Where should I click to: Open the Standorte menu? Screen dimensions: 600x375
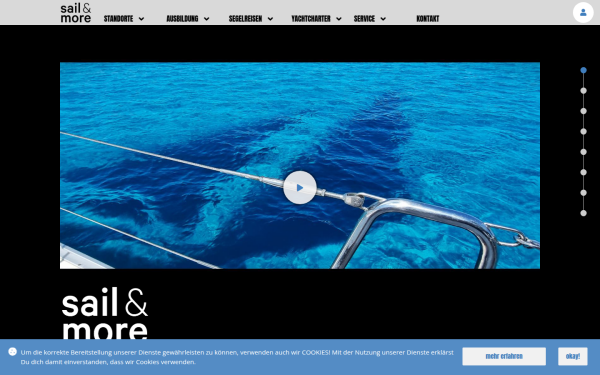[x=118, y=18]
